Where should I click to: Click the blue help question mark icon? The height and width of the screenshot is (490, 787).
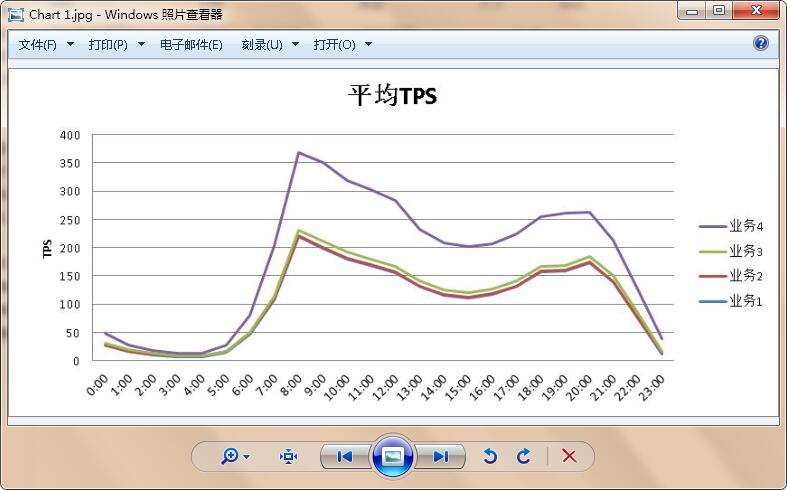click(x=760, y=43)
